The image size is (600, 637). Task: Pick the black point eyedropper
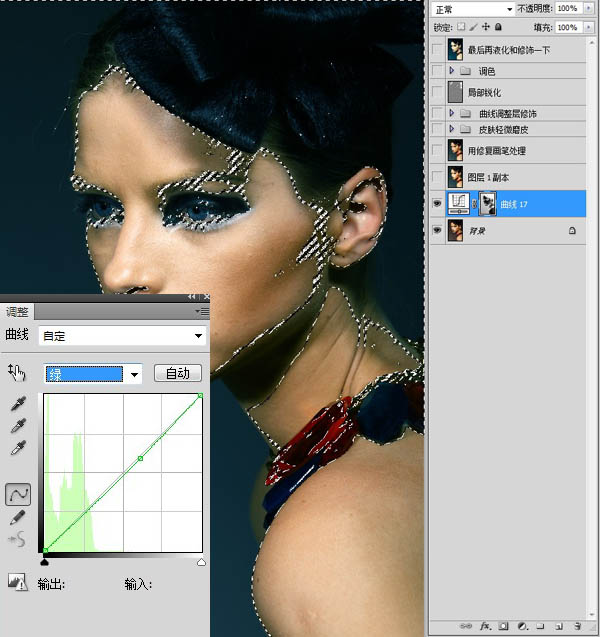tap(18, 403)
